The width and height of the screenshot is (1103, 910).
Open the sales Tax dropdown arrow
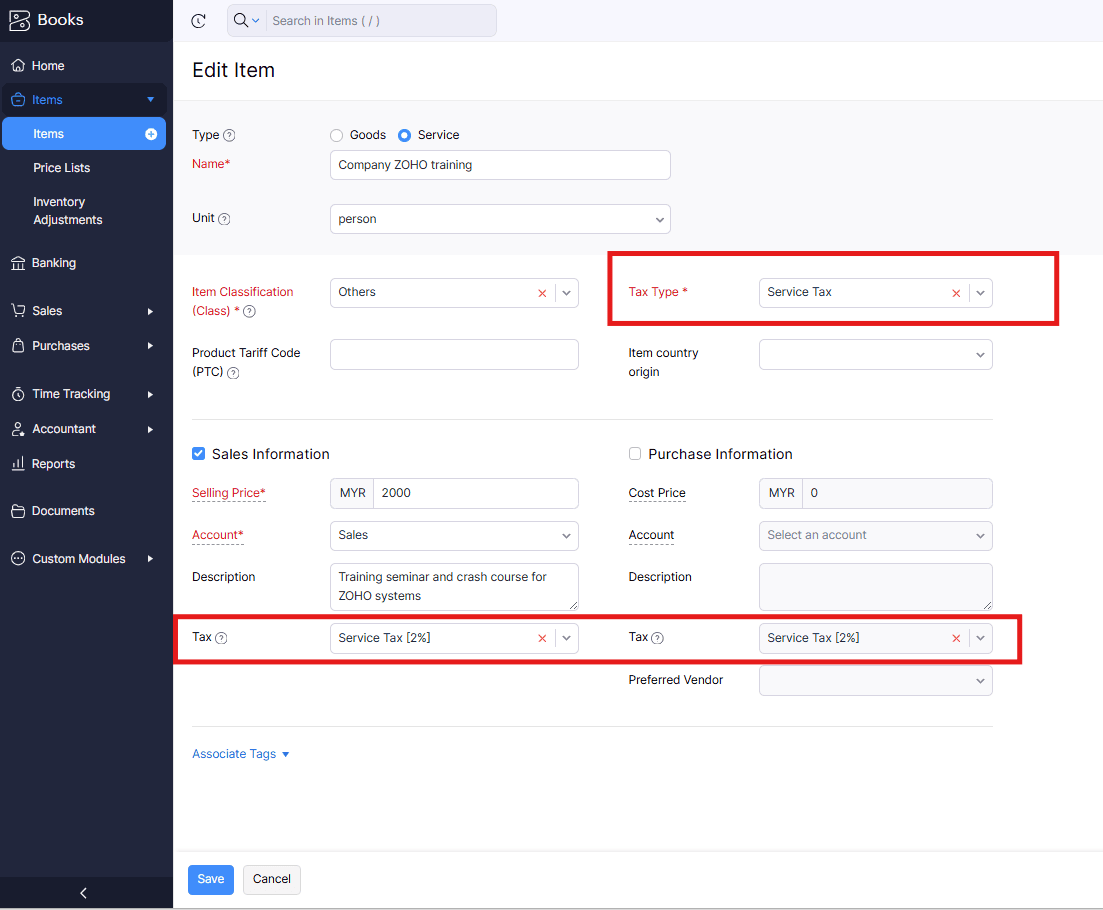click(x=566, y=639)
